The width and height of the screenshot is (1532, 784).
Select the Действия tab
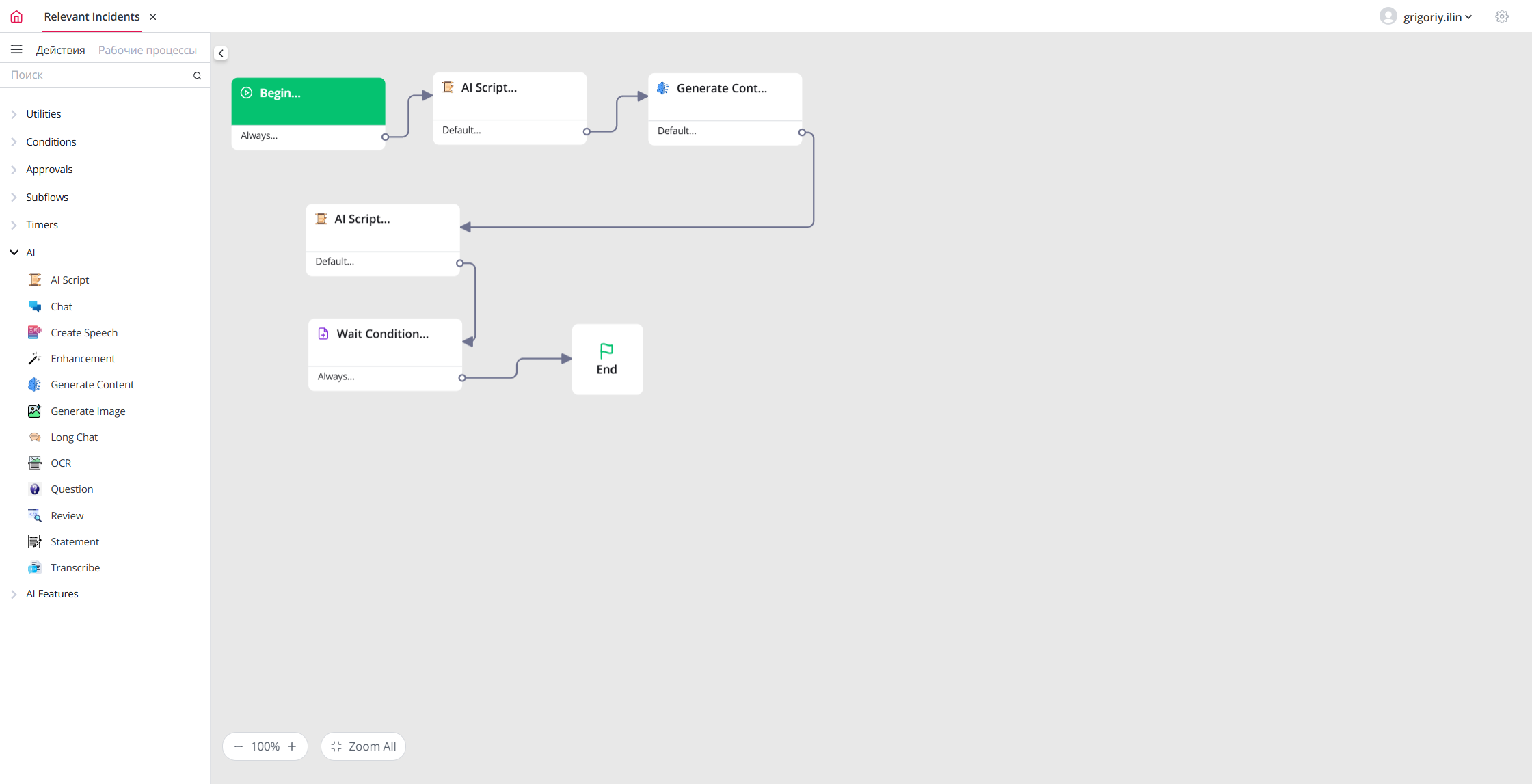tap(60, 50)
